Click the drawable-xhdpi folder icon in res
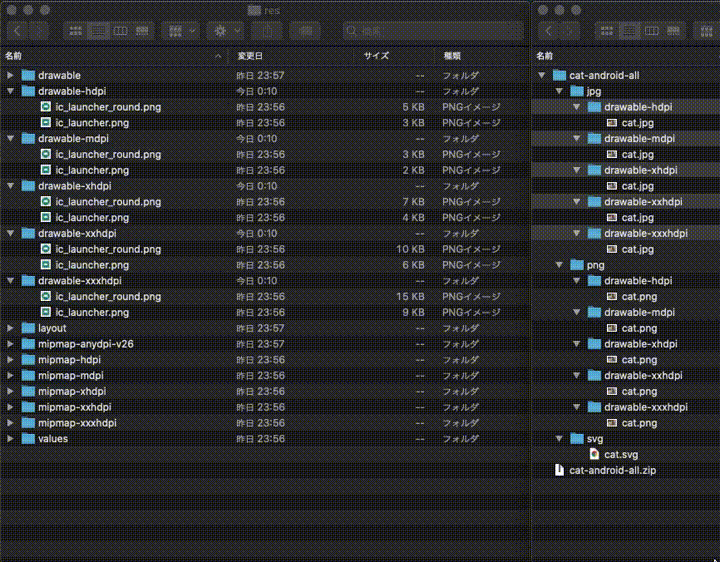 28,186
